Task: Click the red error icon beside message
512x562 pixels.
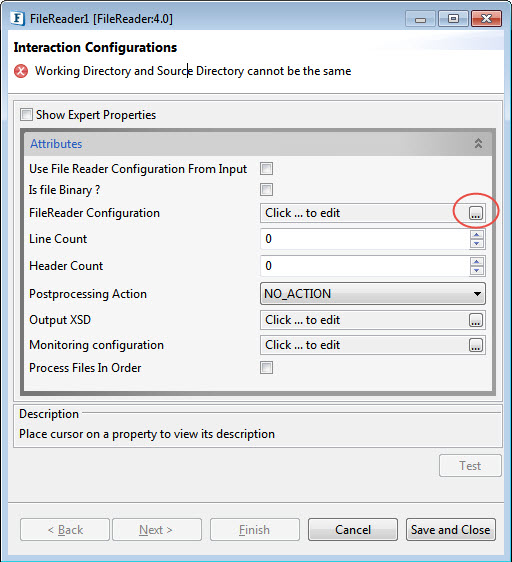Action: pyautogui.click(x=21, y=71)
